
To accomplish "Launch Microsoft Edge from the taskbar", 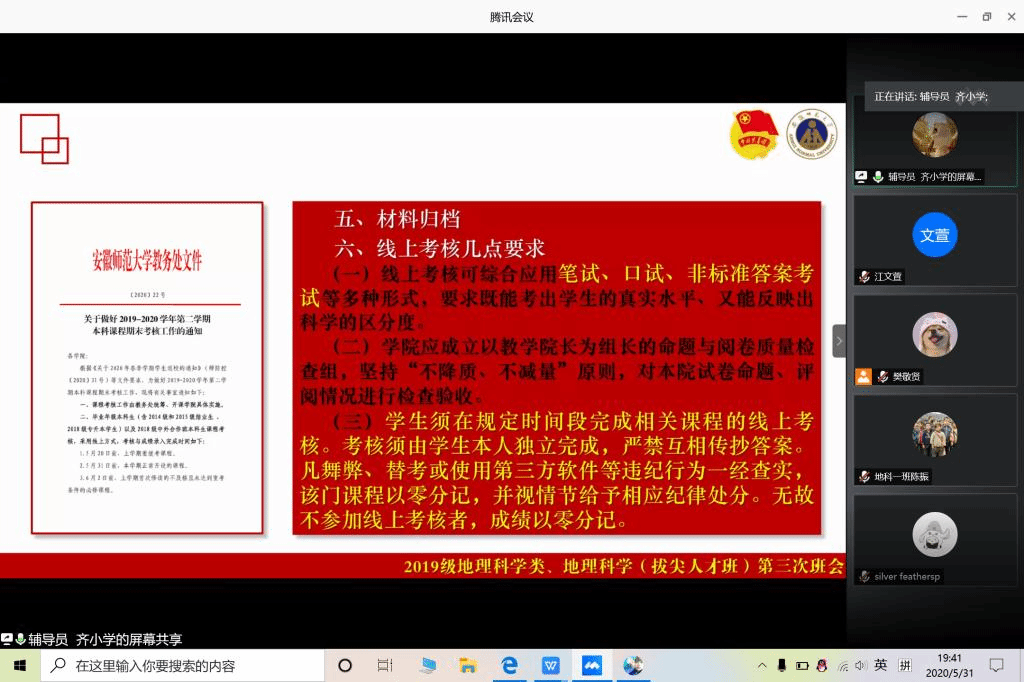I will 509,666.
